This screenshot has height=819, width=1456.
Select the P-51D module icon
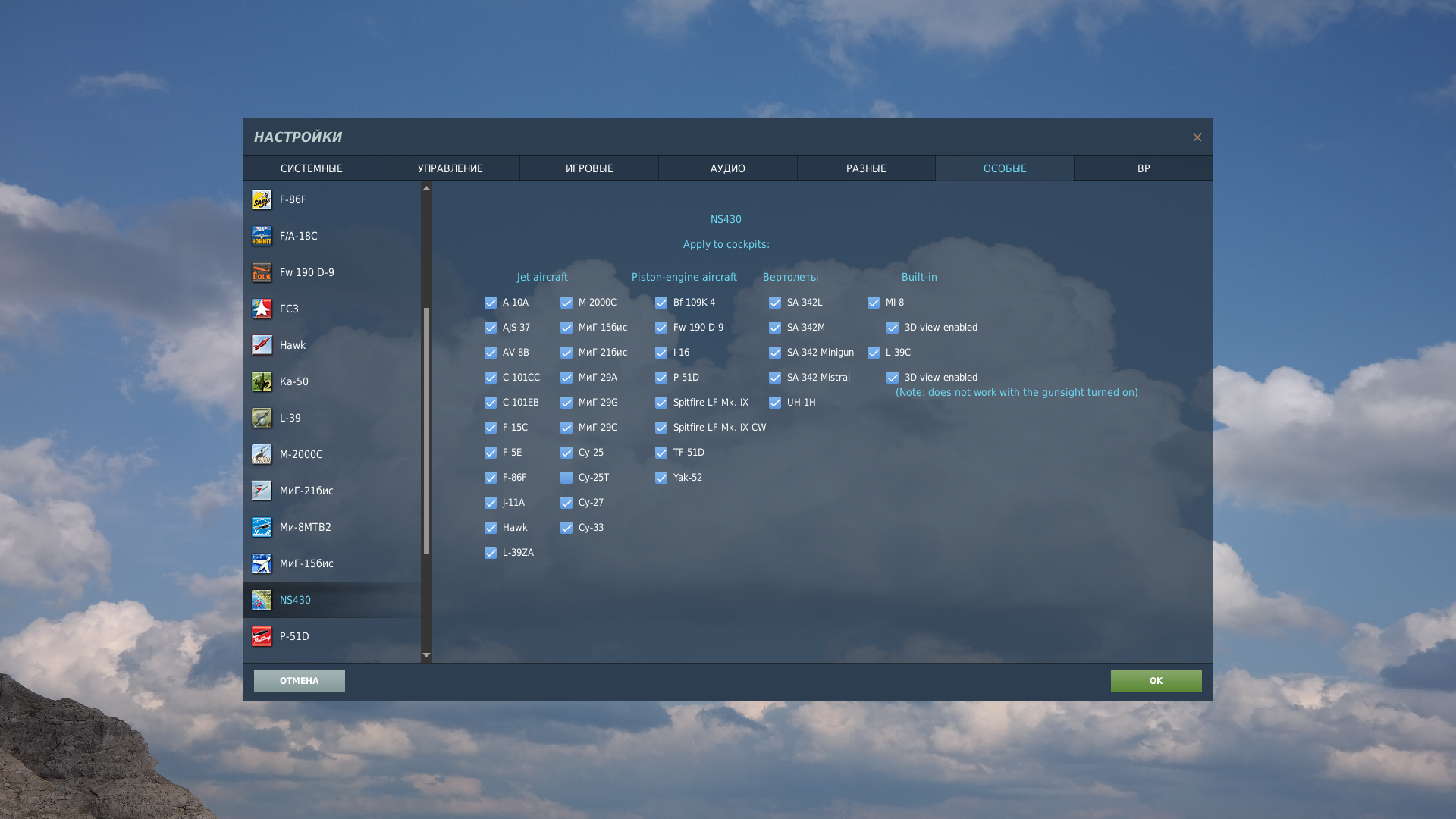click(262, 636)
